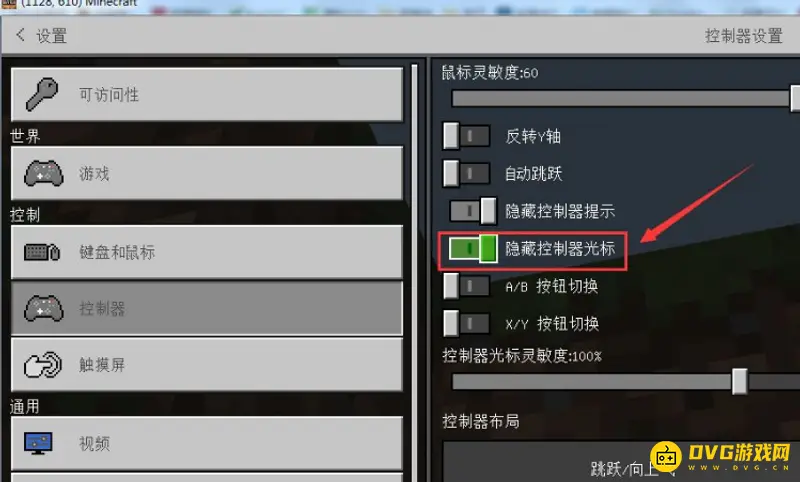
Task: Enable X/Y 按钮切换 switch
Action: 466,323
